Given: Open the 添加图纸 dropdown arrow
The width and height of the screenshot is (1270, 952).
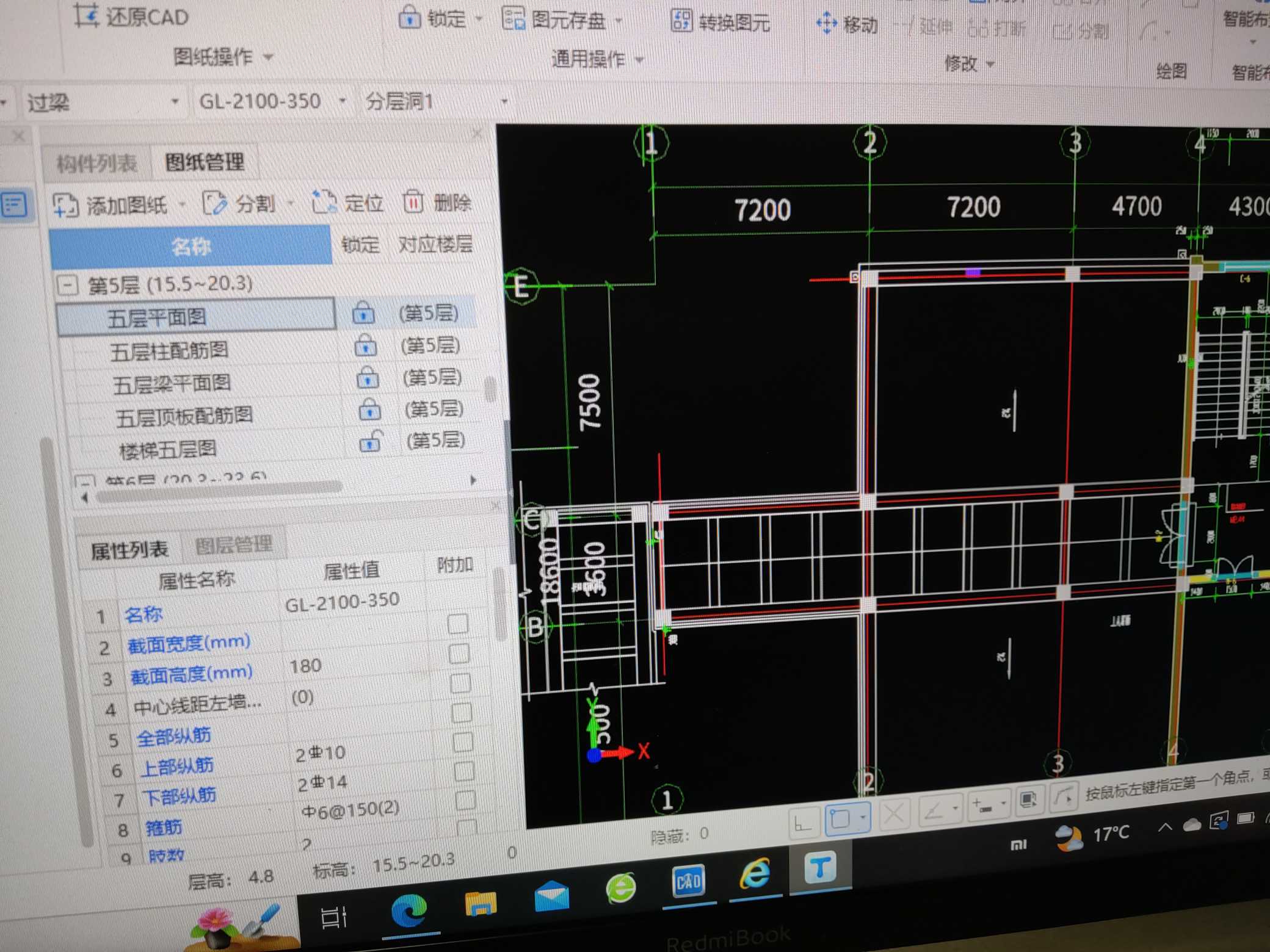Looking at the screenshot, I should point(183,204).
